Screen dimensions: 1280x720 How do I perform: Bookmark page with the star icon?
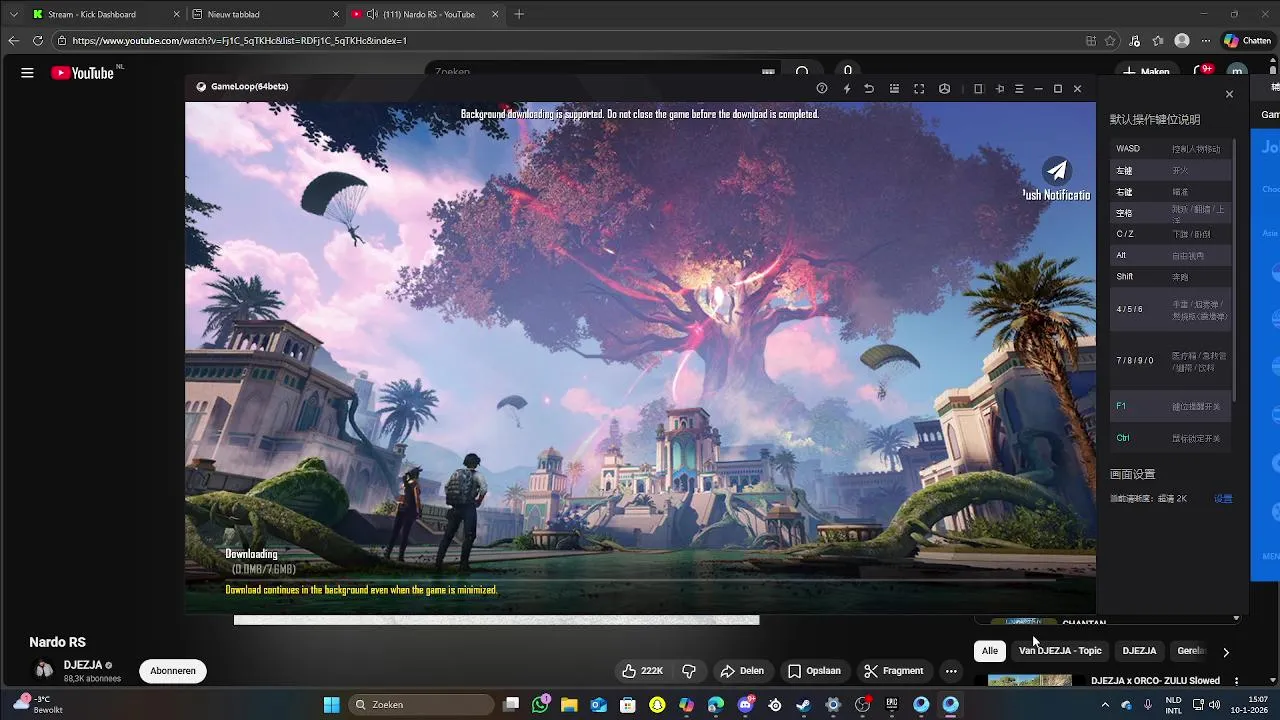(1110, 41)
